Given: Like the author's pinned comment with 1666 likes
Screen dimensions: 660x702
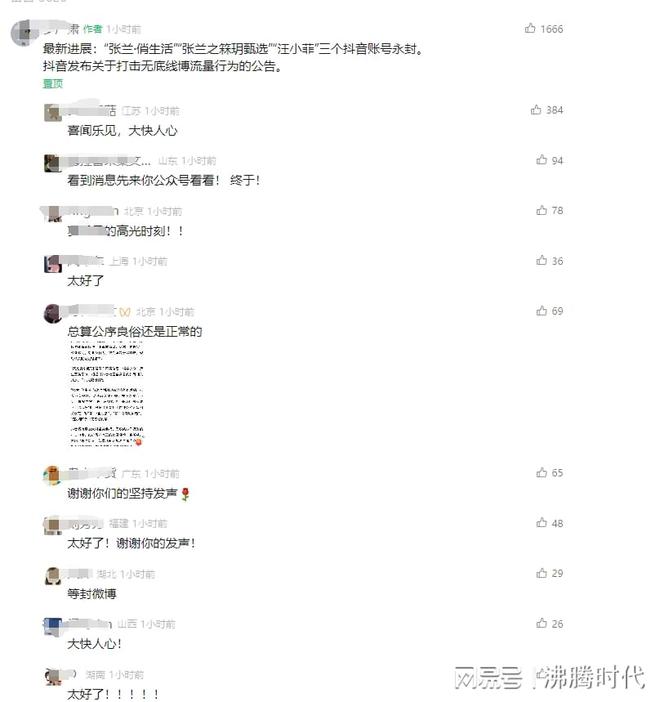Looking at the screenshot, I should [530, 29].
